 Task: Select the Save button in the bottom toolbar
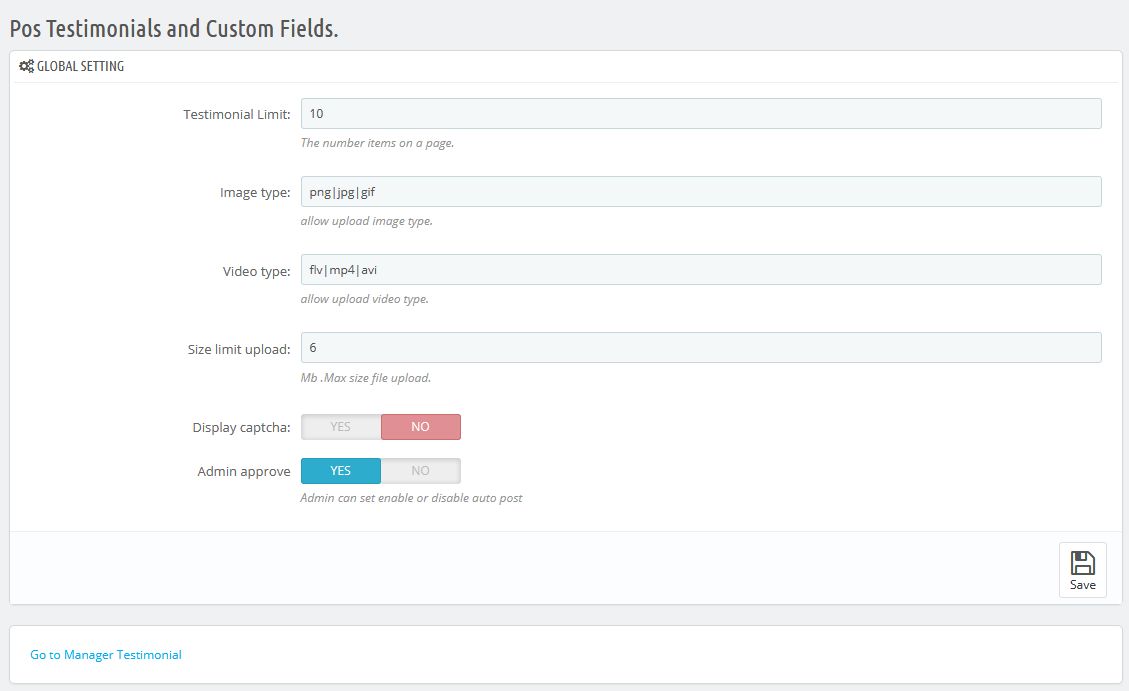[x=1083, y=569]
